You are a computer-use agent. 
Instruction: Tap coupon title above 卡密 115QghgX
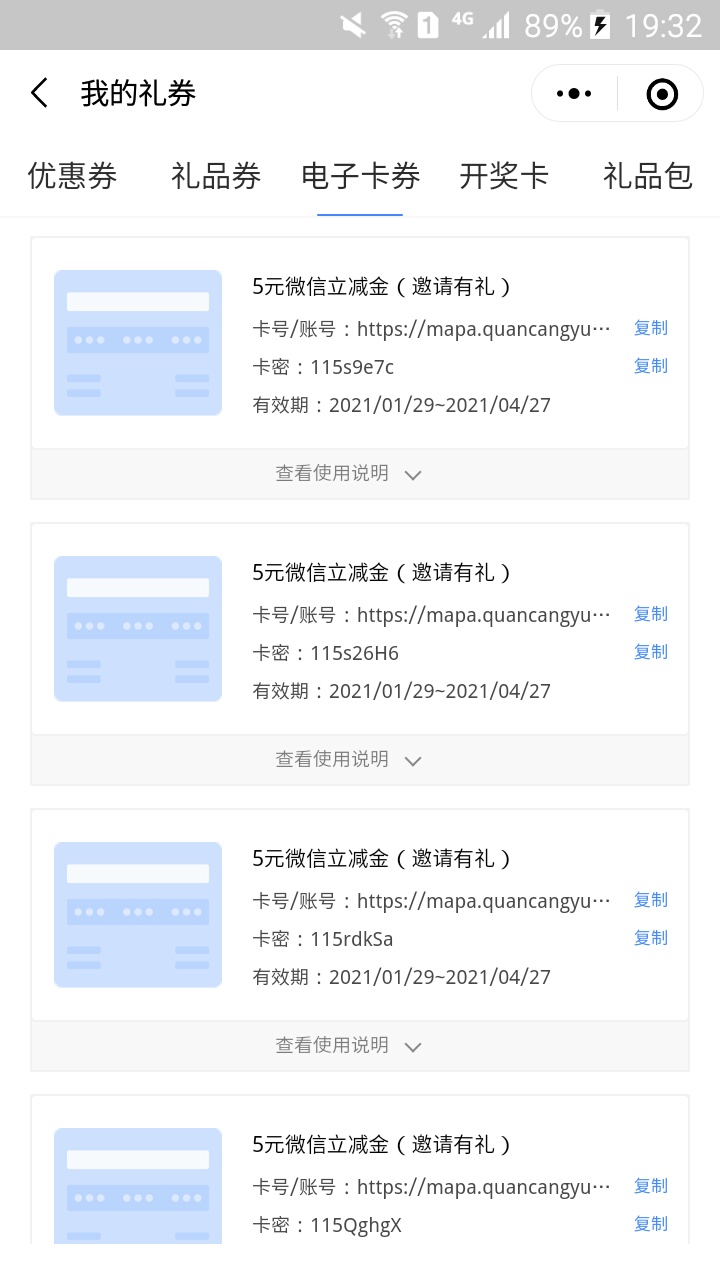click(x=381, y=1145)
